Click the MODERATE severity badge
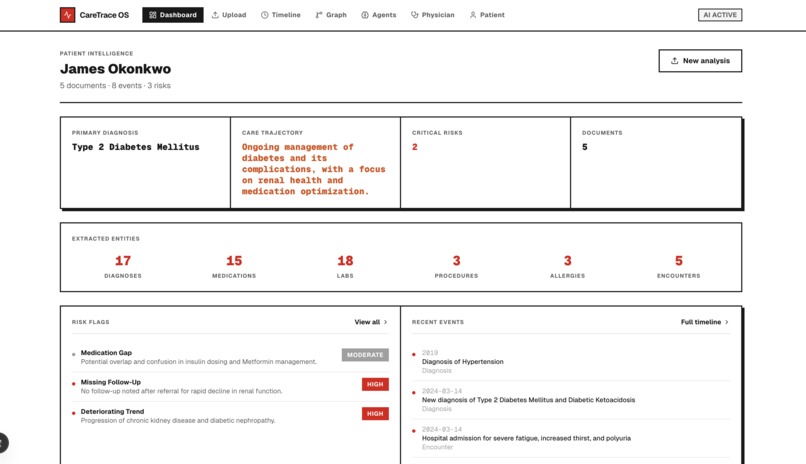 tap(365, 355)
